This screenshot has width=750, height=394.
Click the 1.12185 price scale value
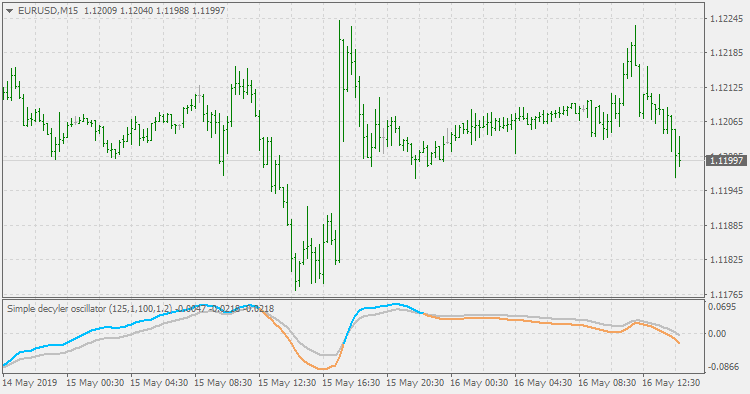point(727,53)
